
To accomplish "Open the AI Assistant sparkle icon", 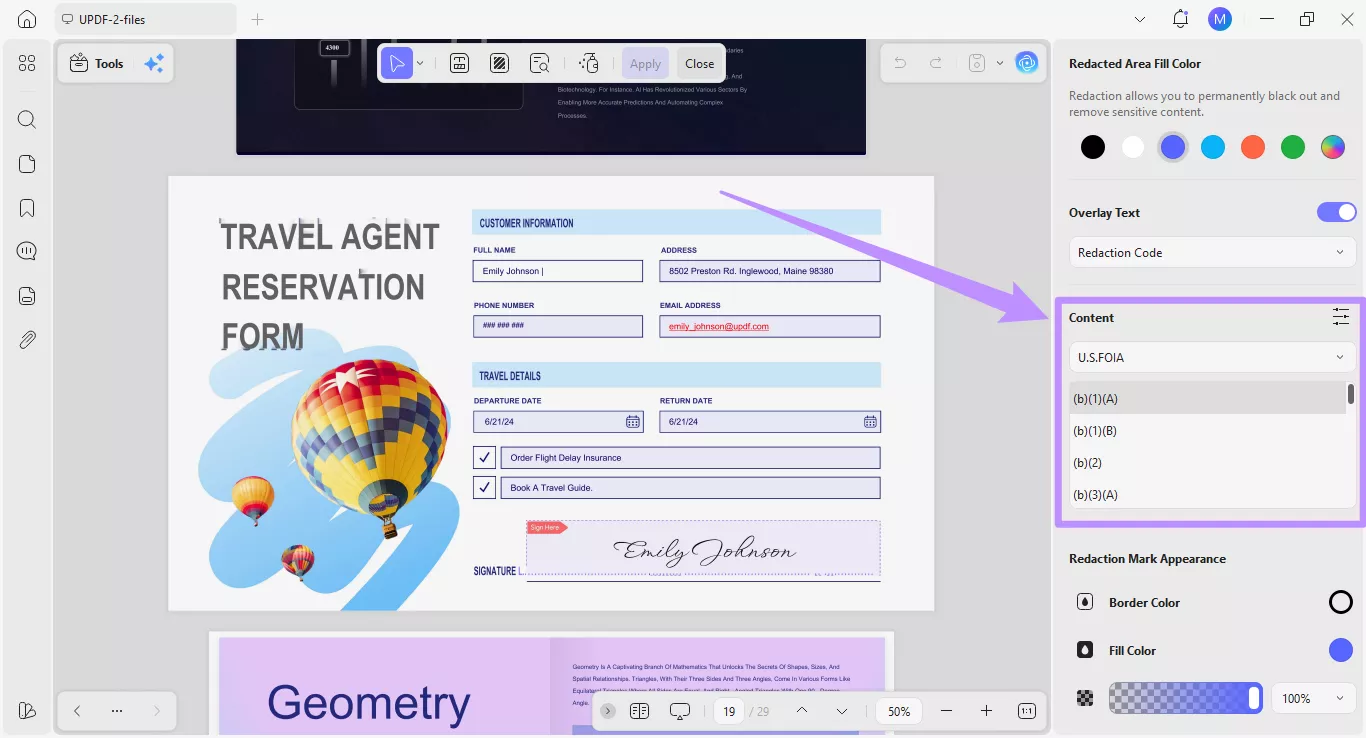I will (154, 62).
